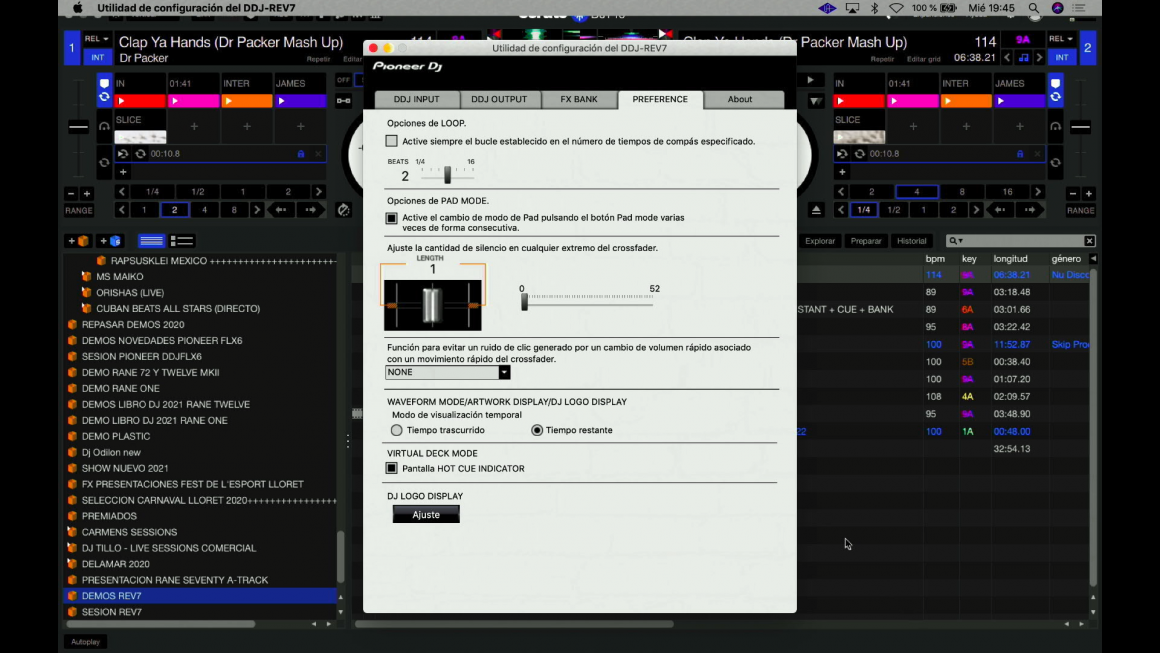Click the Preparar button in the library panel
1160x653 pixels.
pyautogui.click(x=866, y=241)
